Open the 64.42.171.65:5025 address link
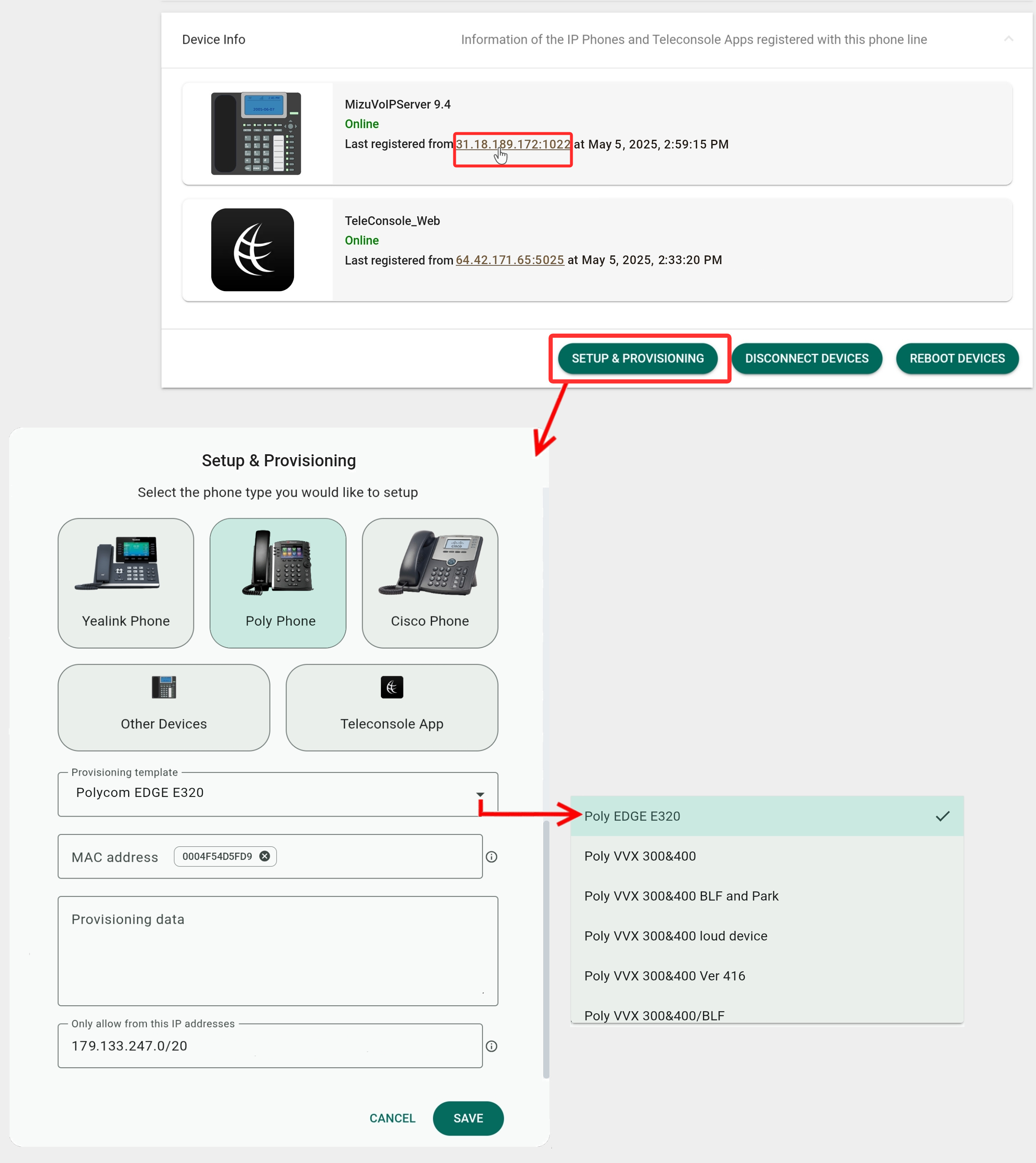Image resolution: width=1036 pixels, height=1163 pixels. (x=509, y=260)
